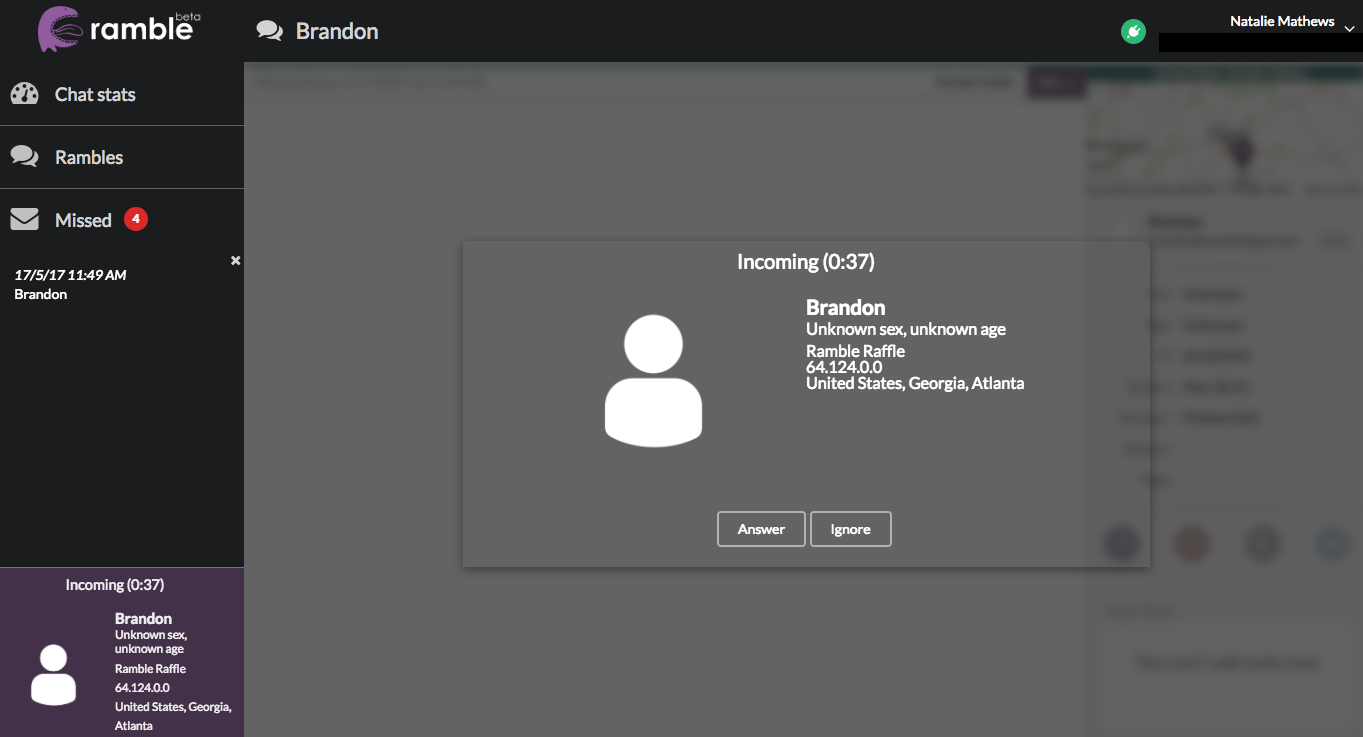Viewport: 1363px width, 737px height.
Task: Click Brandon title in top bar
Action: [337, 31]
